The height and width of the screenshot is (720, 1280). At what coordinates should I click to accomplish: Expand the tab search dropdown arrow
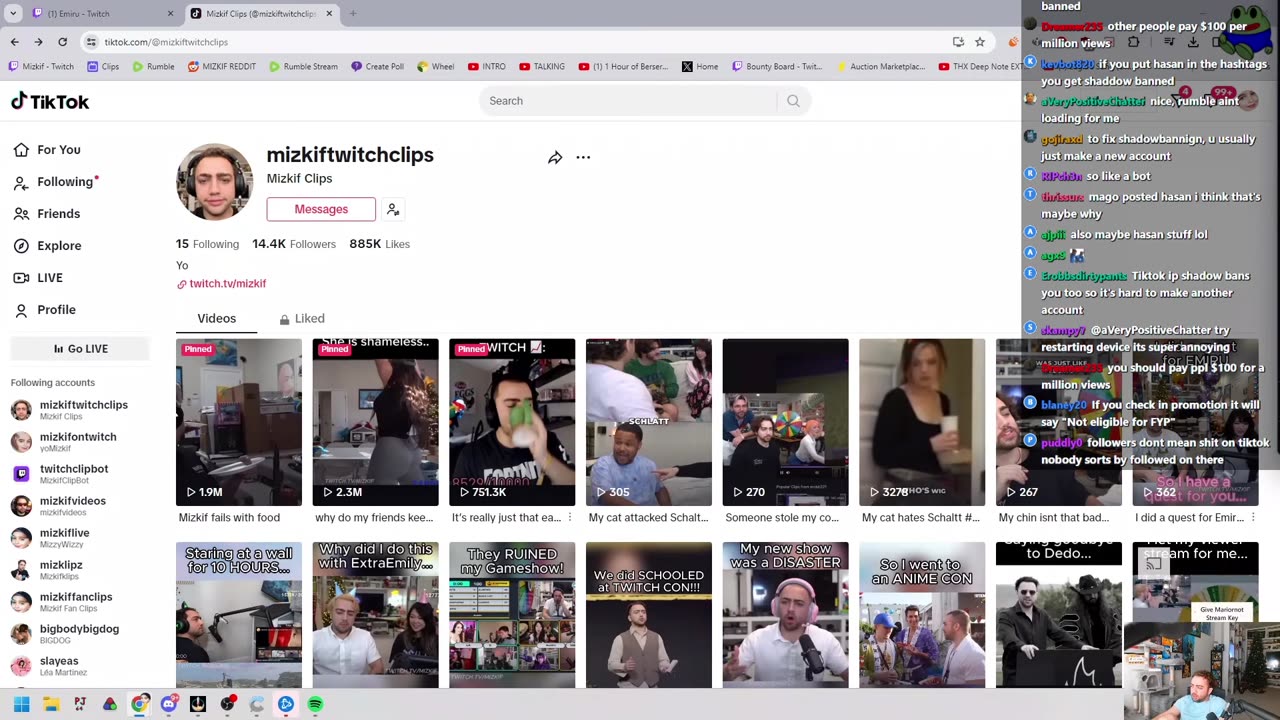click(13, 14)
